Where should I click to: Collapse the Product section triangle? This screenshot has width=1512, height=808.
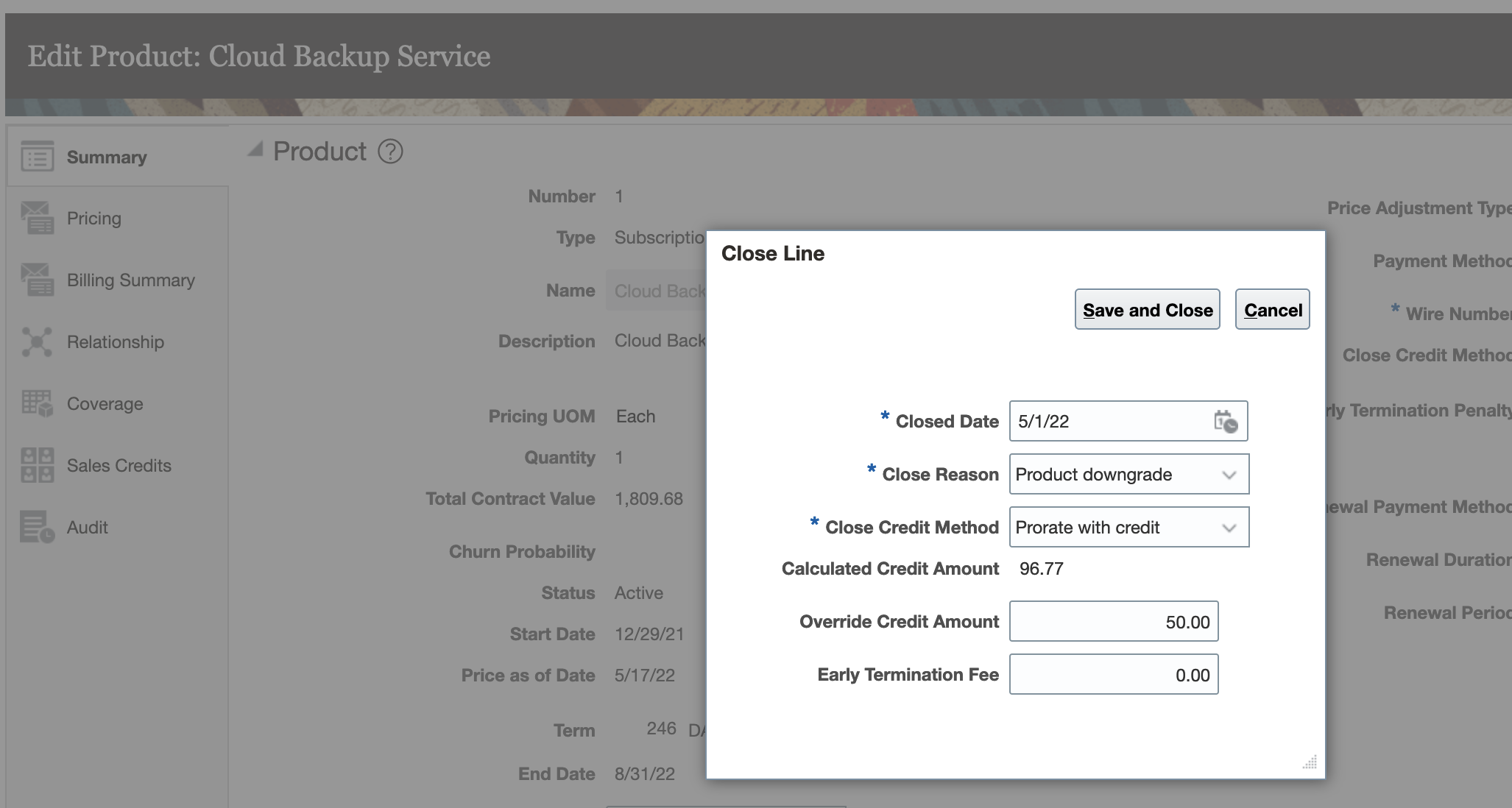pyautogui.click(x=255, y=149)
